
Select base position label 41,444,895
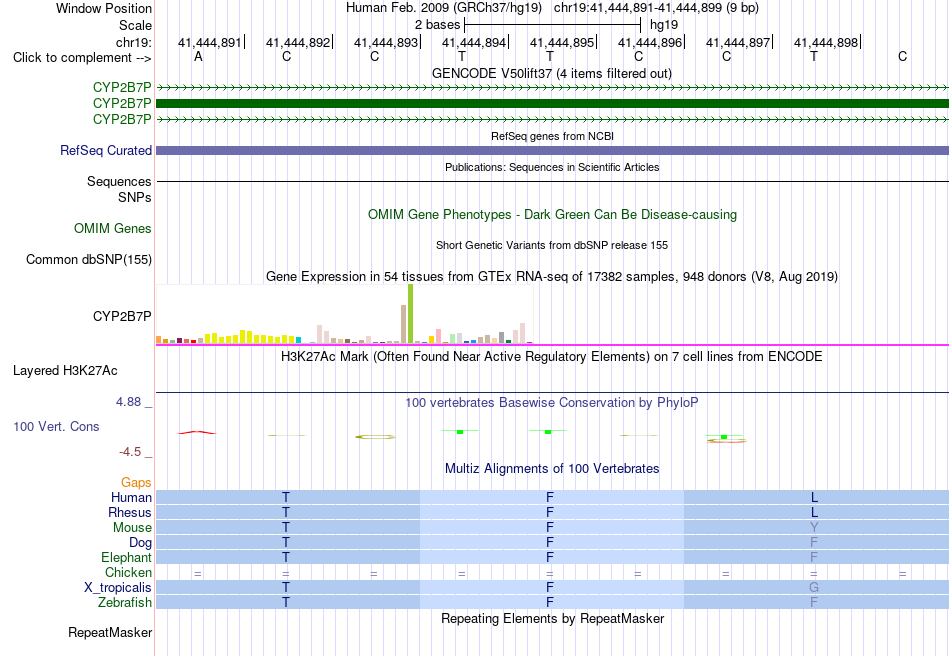562,42
